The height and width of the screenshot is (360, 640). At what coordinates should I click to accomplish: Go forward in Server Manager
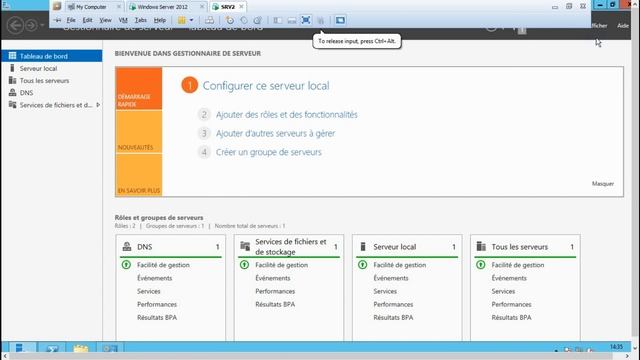[x=31, y=25]
